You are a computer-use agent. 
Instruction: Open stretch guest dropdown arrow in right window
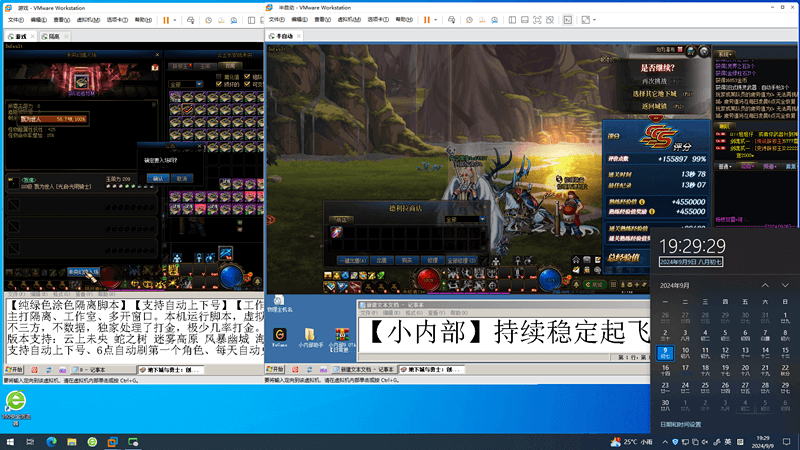[x=594, y=20]
